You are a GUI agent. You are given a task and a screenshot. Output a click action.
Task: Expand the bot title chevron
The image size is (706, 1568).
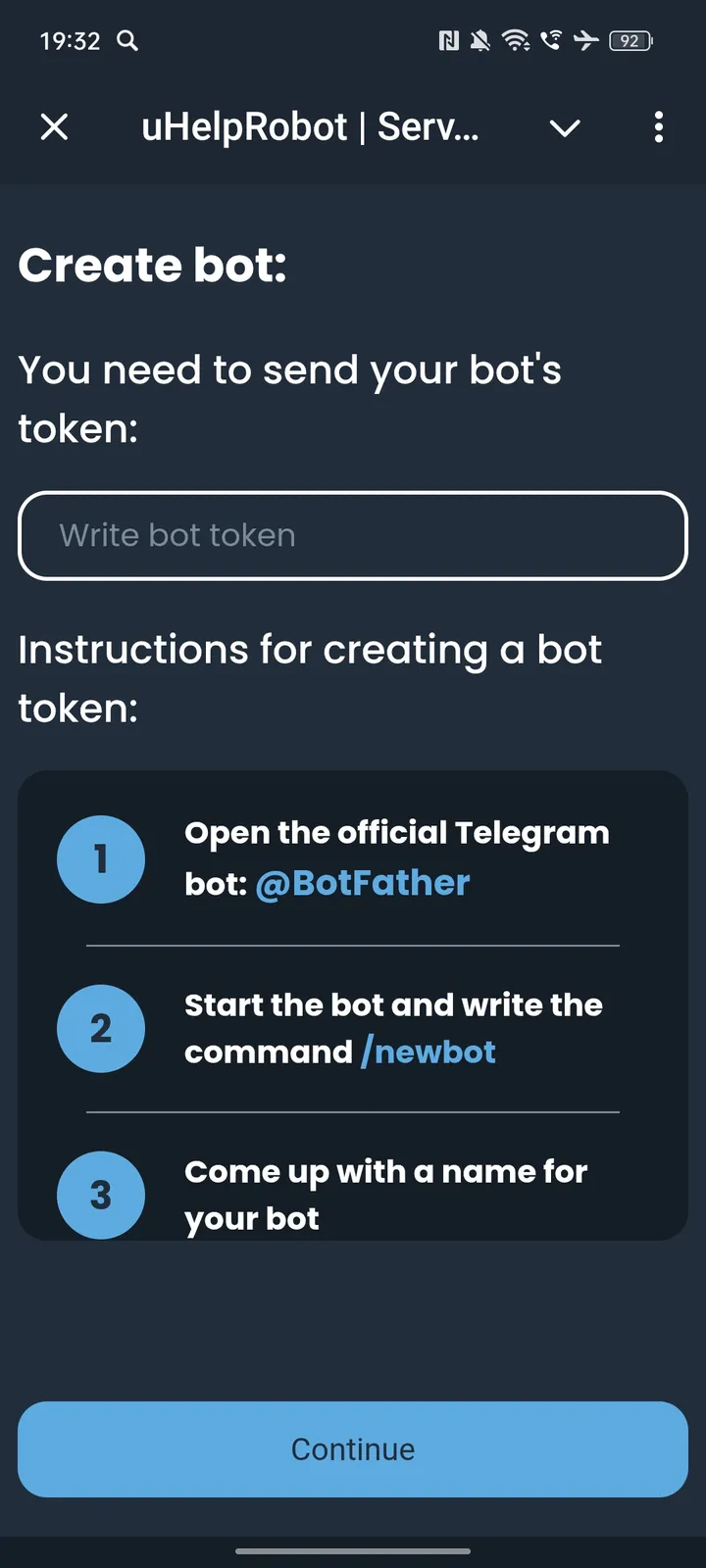[x=565, y=127]
